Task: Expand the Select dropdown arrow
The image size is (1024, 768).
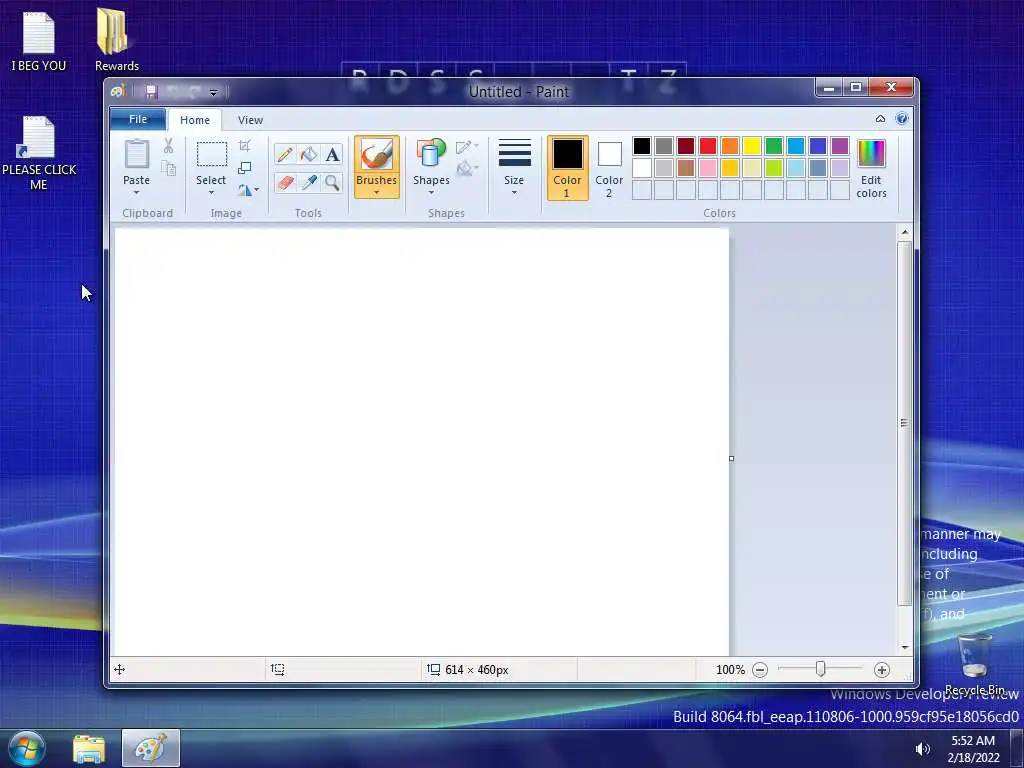Action: [212, 193]
